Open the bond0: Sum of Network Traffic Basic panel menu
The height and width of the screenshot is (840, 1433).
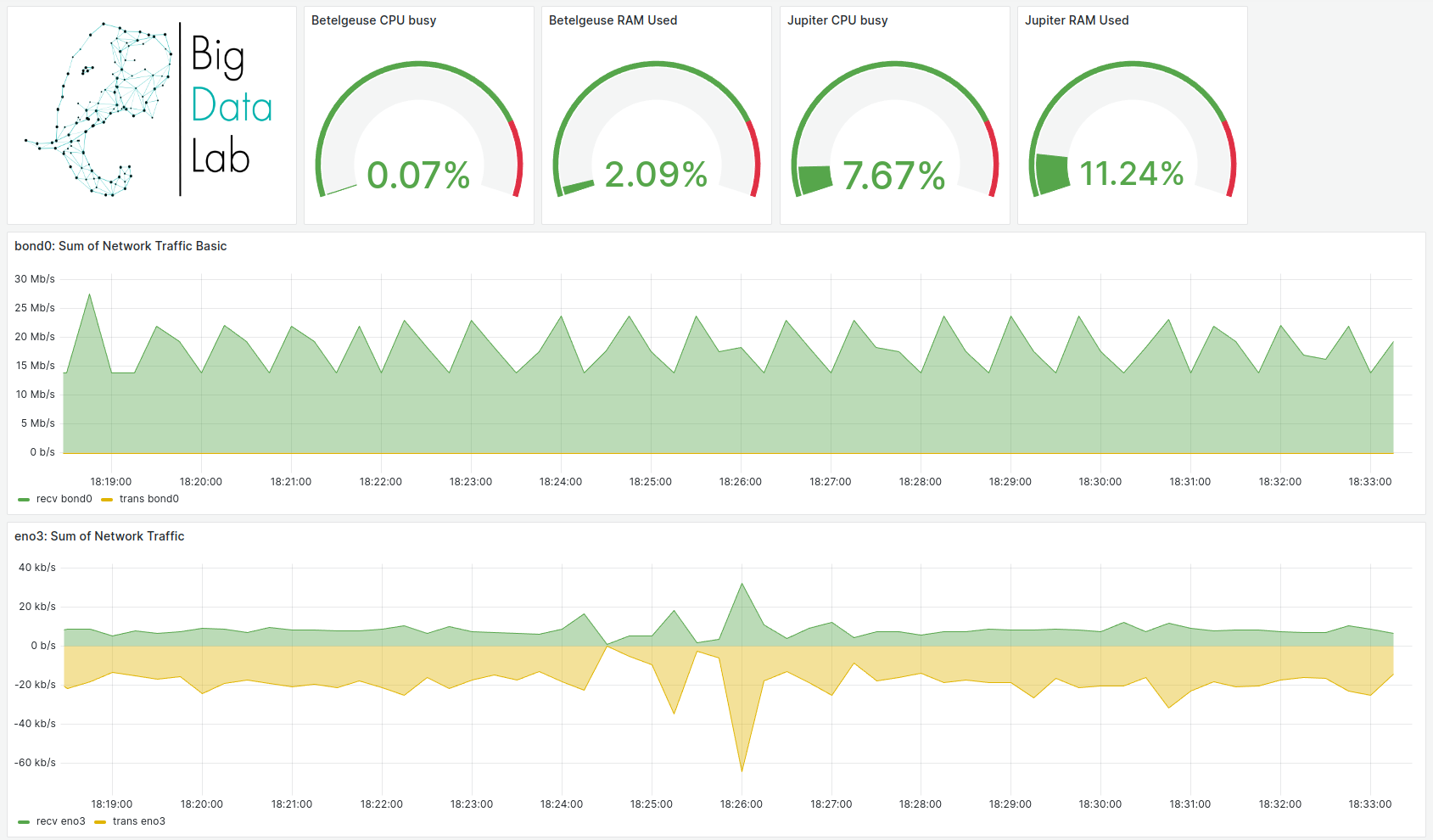coord(120,246)
